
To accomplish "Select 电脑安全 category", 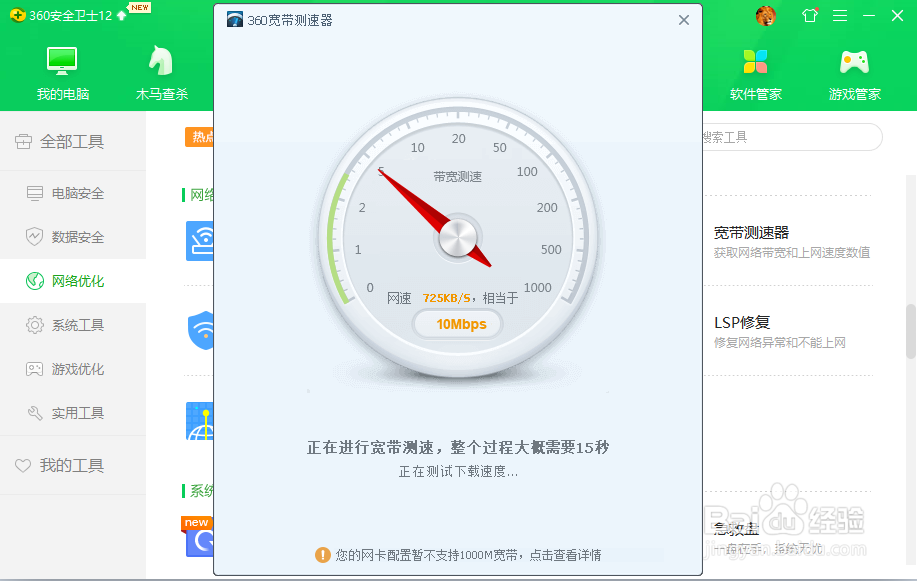I will click(73, 193).
